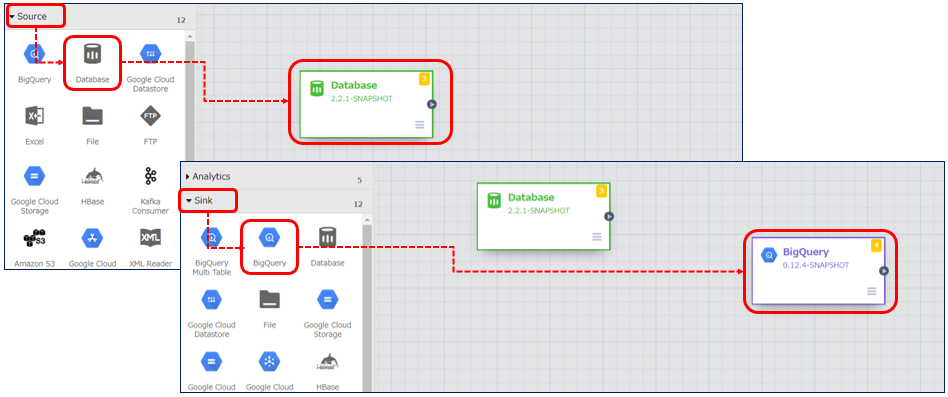
Task: Select the Excel source plugin icon
Action: pos(34,116)
